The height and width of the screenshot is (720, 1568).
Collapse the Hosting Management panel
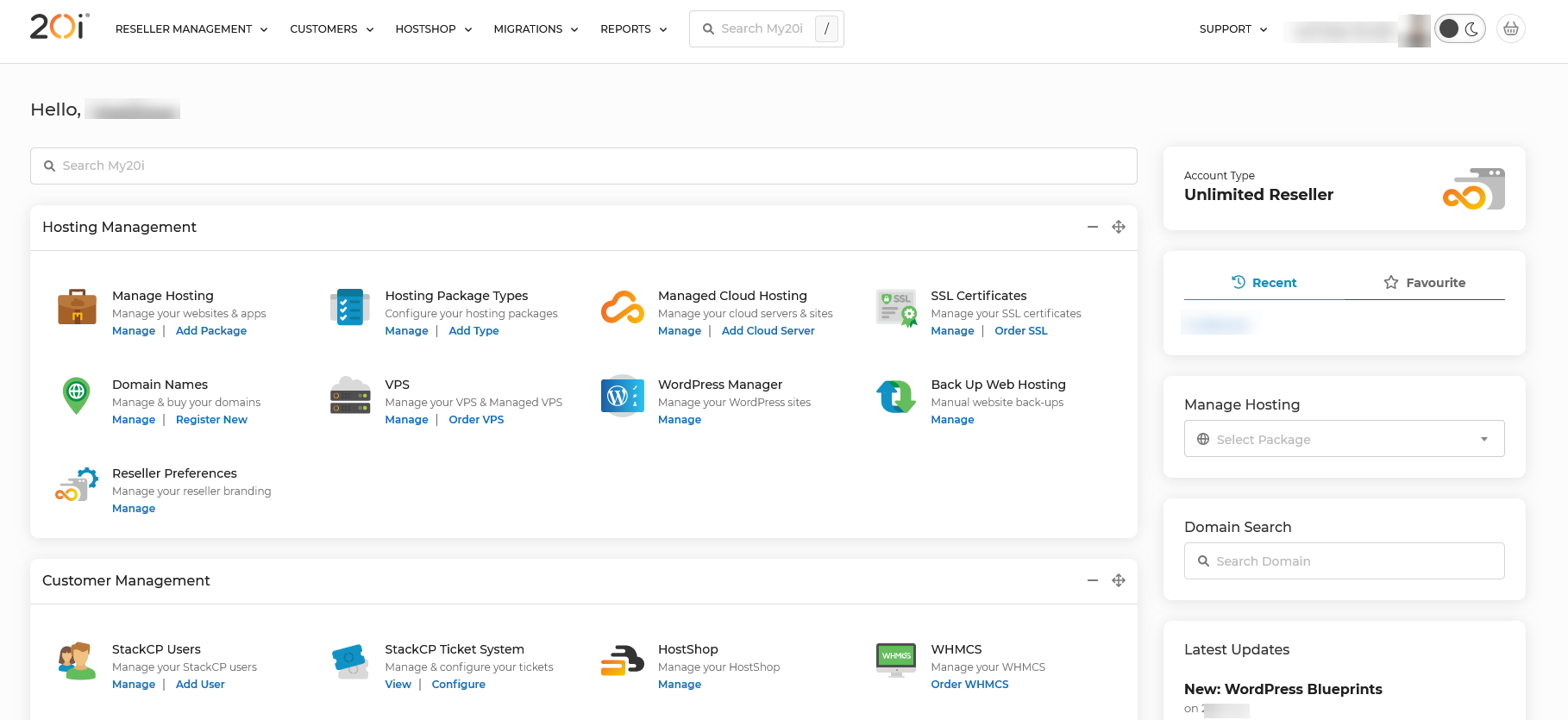click(1093, 227)
